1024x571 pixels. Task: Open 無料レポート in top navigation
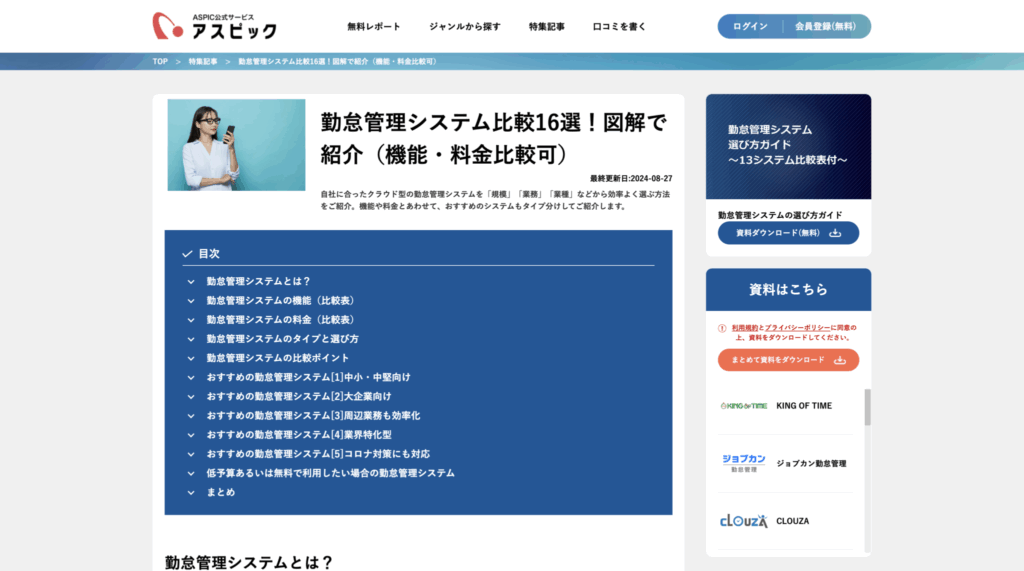click(374, 26)
